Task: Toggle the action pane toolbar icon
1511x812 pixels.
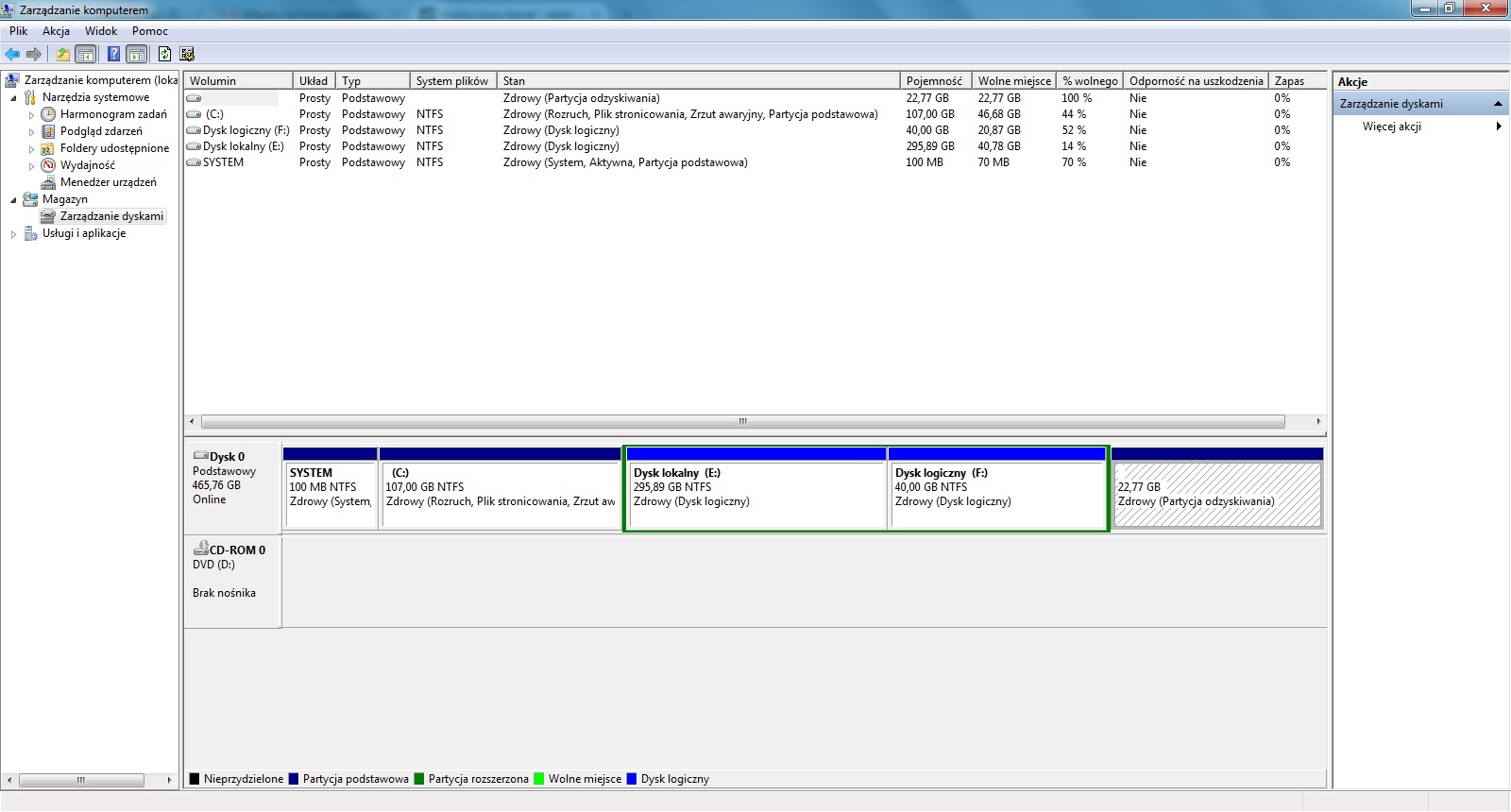Action: pyautogui.click(x=137, y=54)
